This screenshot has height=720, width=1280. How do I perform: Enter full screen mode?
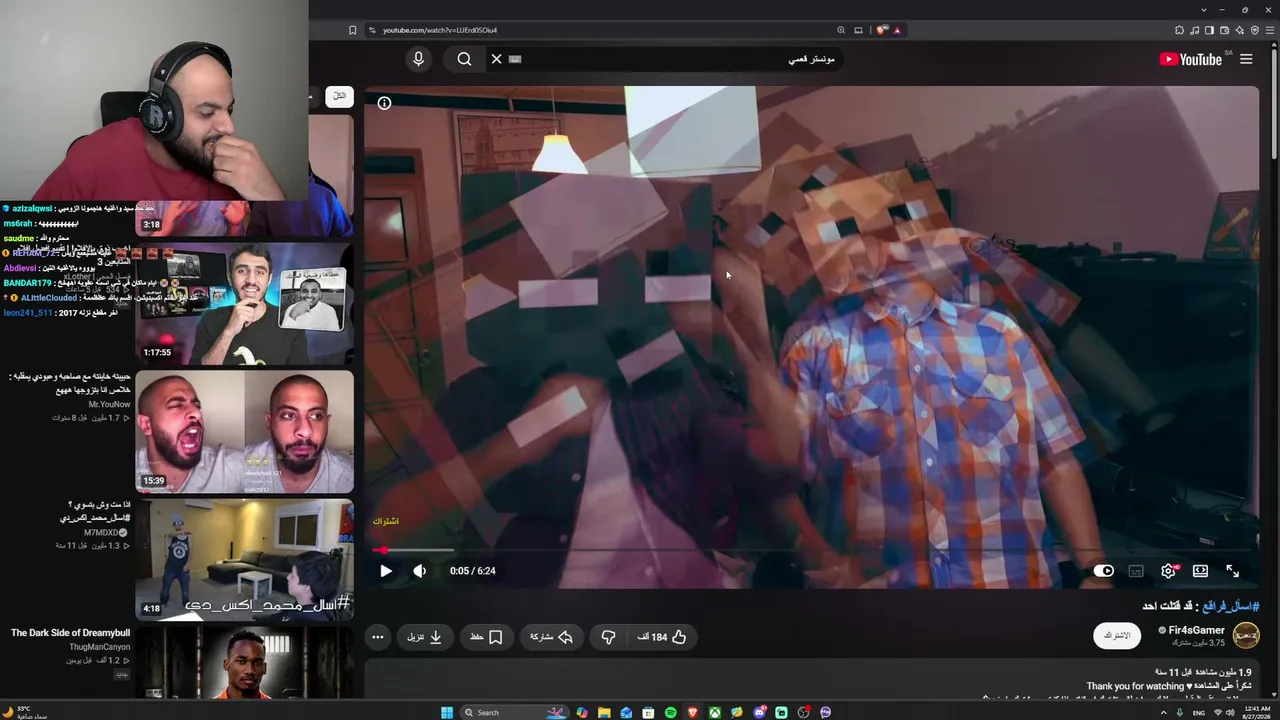1233,571
